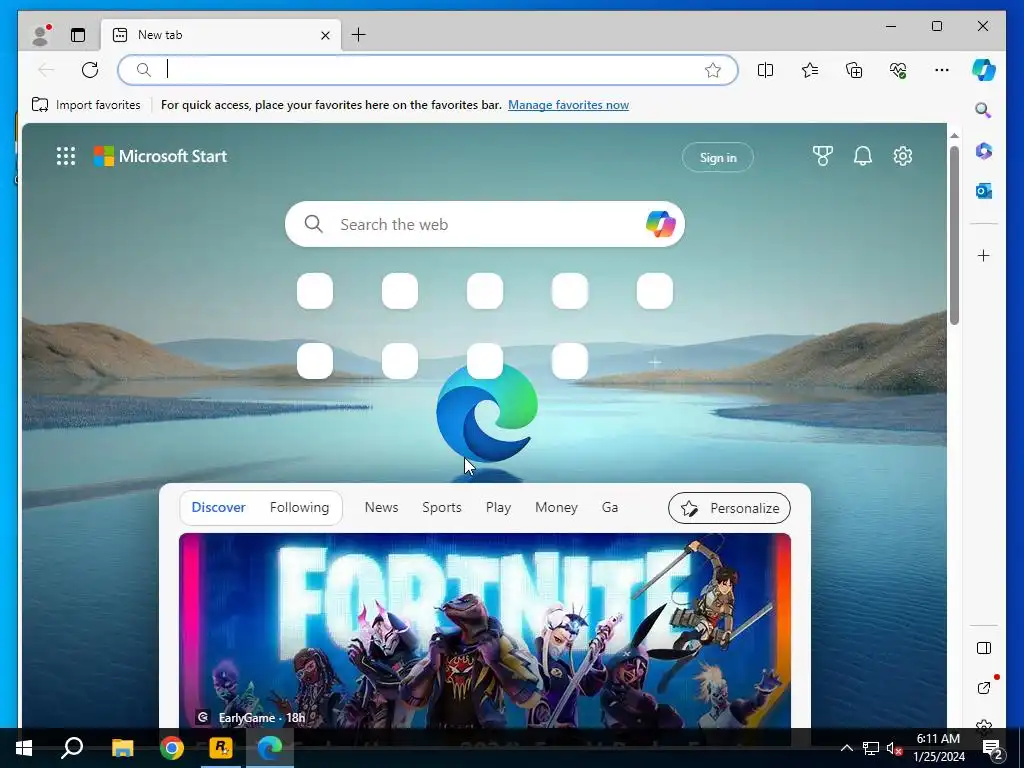Image resolution: width=1024 pixels, height=768 pixels.
Task: Open taskbar search magnifier
Action: [72, 748]
